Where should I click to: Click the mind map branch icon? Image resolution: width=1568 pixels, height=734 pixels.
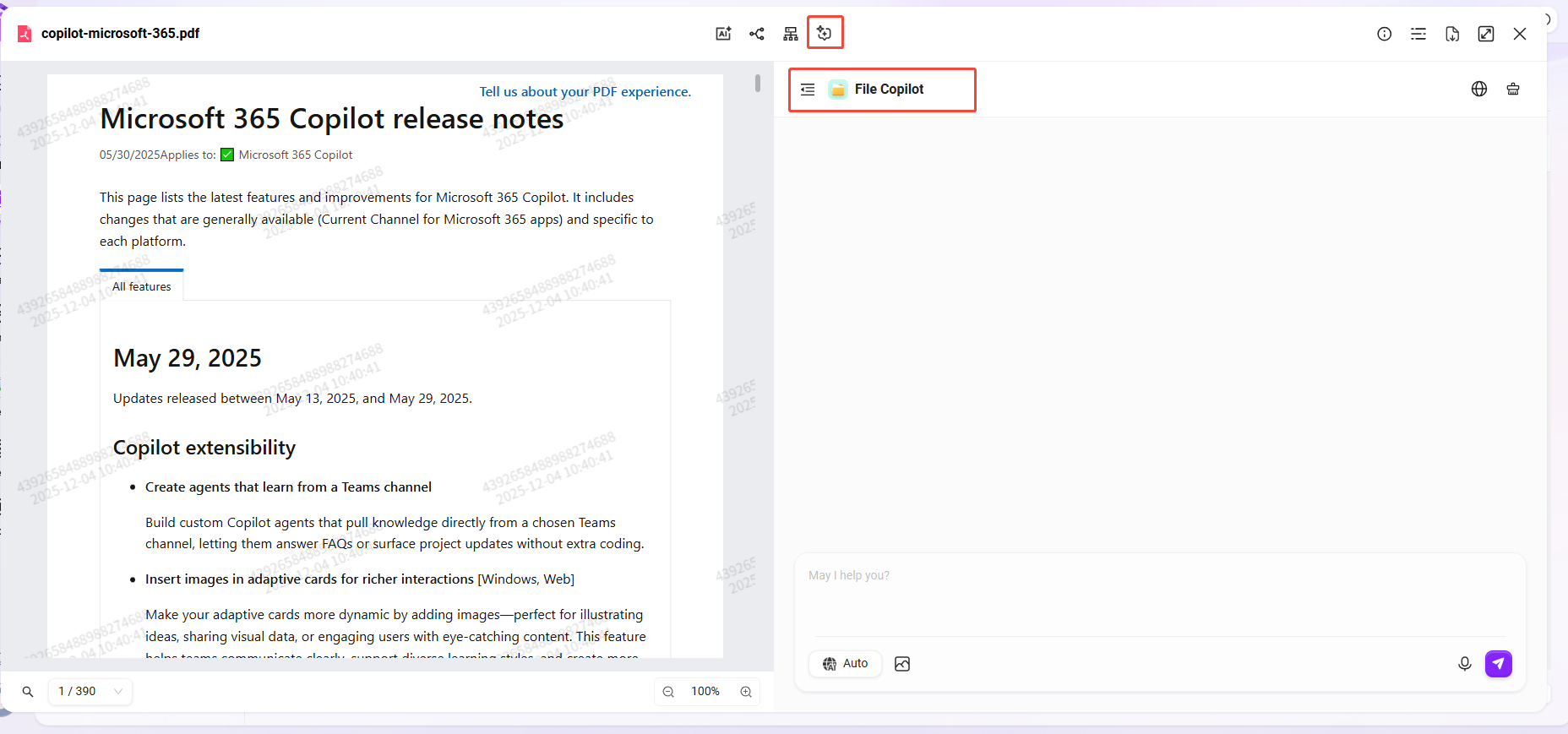(757, 34)
